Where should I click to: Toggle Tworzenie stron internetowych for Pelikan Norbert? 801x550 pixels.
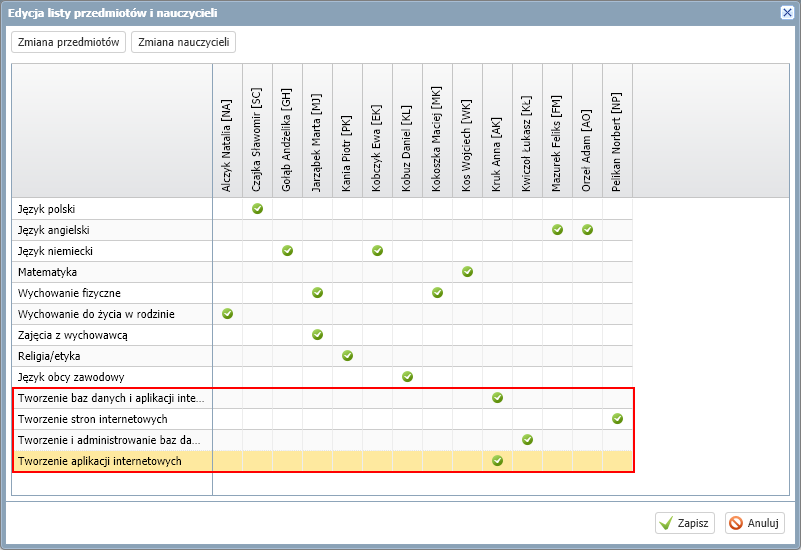click(x=618, y=419)
